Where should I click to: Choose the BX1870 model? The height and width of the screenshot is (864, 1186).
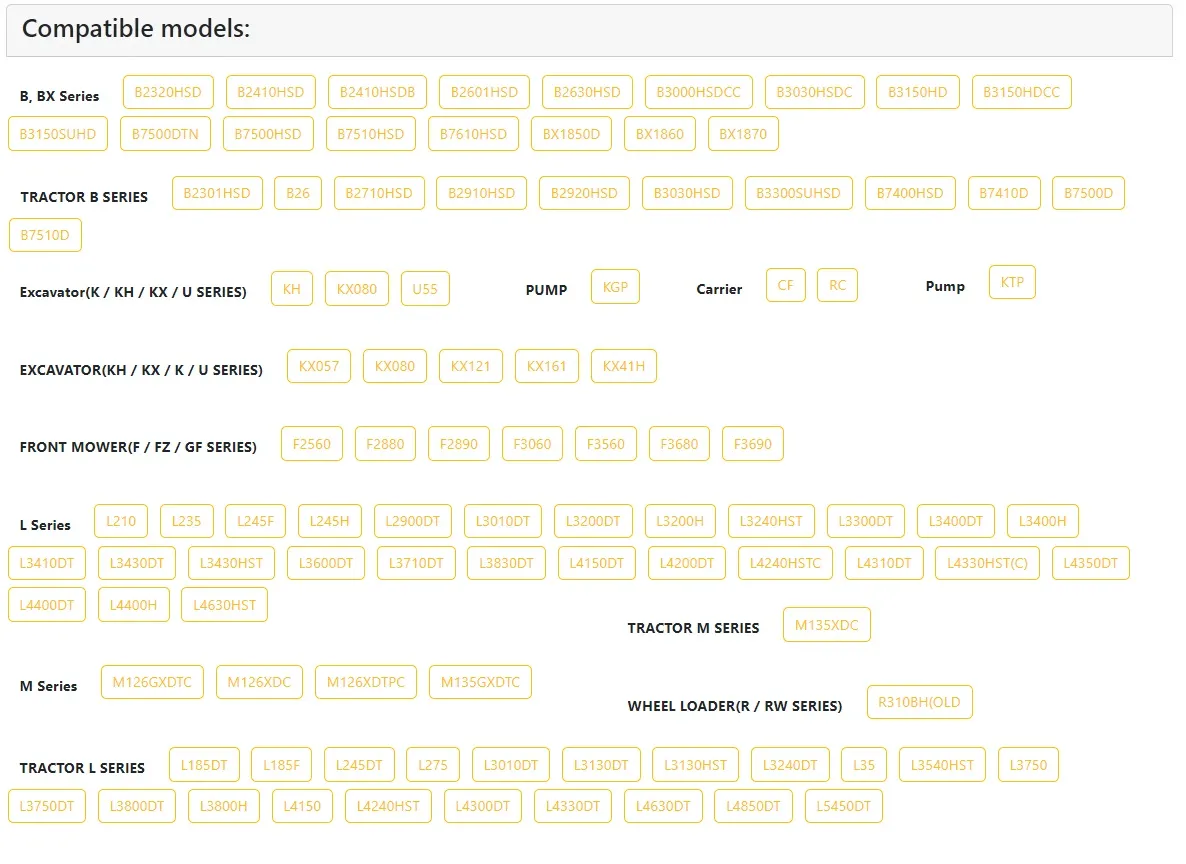743,134
